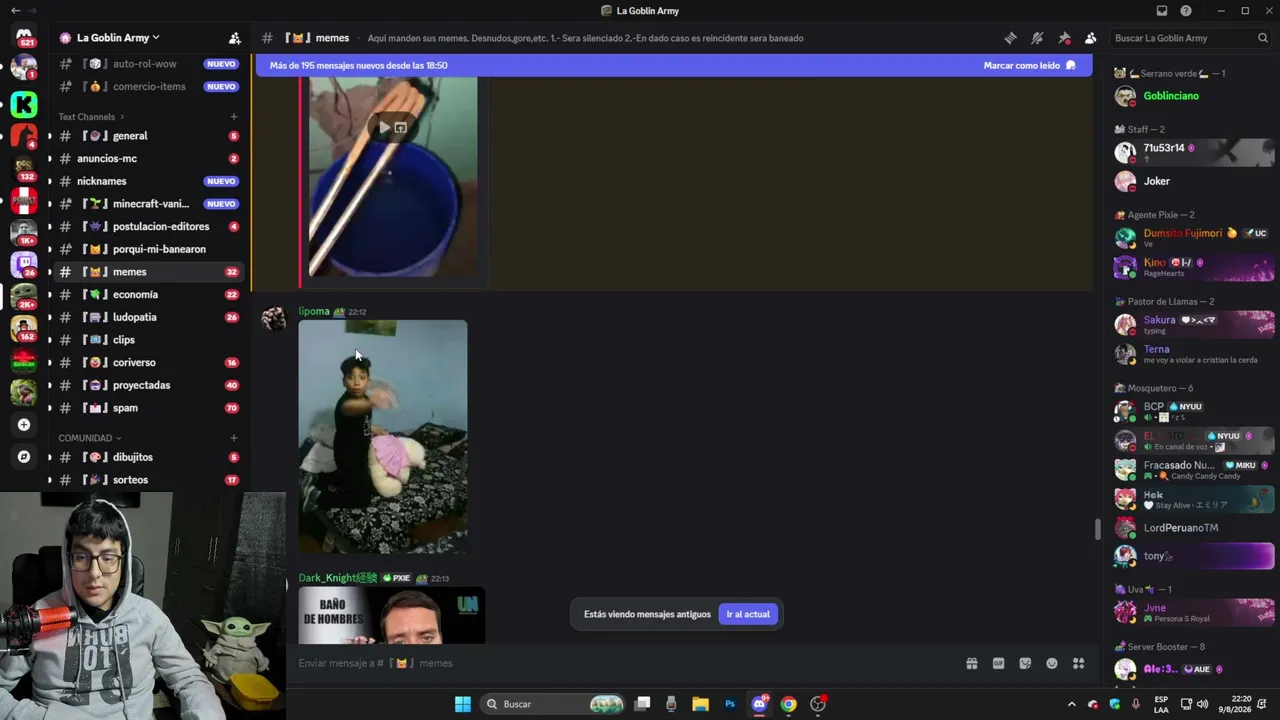Open Dark_Knight's username
This screenshot has width=1280, height=720.
(x=337, y=578)
